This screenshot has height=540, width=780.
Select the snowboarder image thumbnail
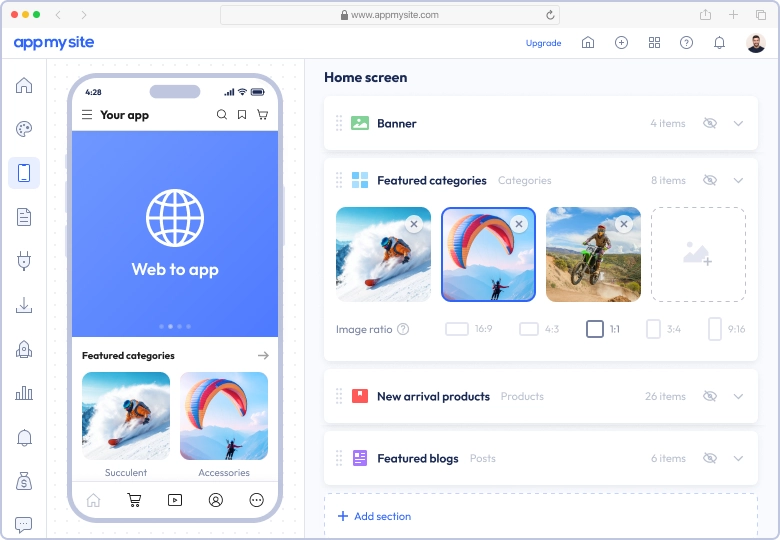(384, 255)
